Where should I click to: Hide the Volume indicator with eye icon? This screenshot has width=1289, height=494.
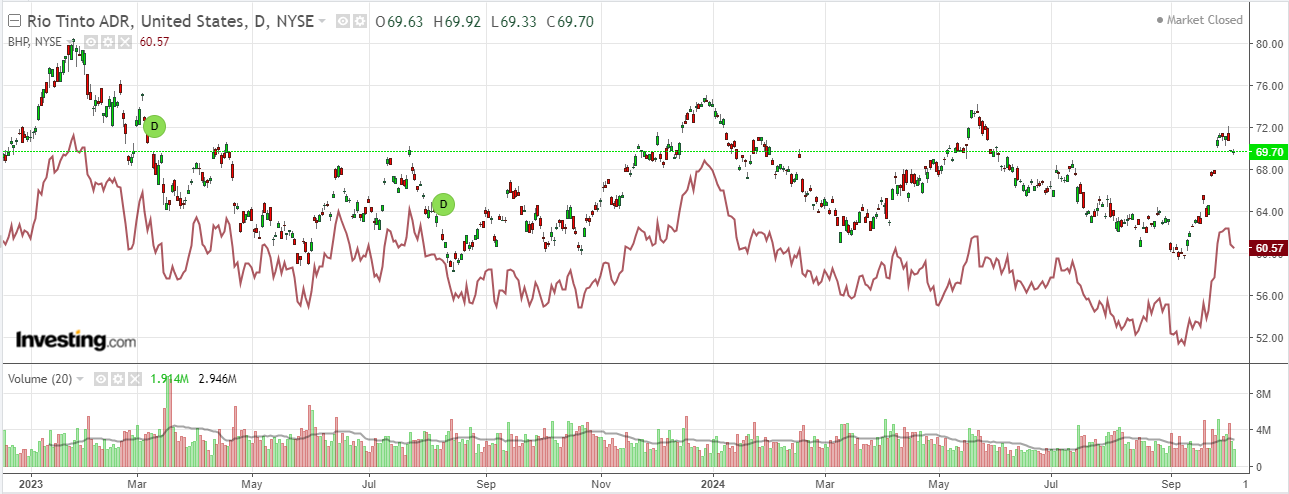pyautogui.click(x=101, y=379)
